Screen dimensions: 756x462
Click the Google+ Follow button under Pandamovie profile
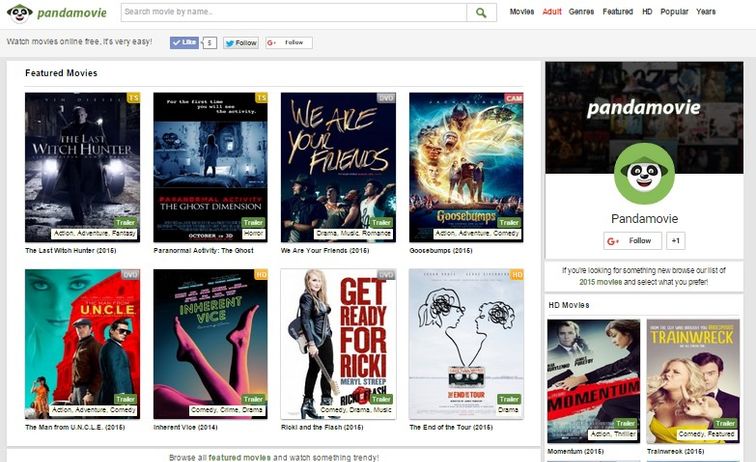point(632,241)
